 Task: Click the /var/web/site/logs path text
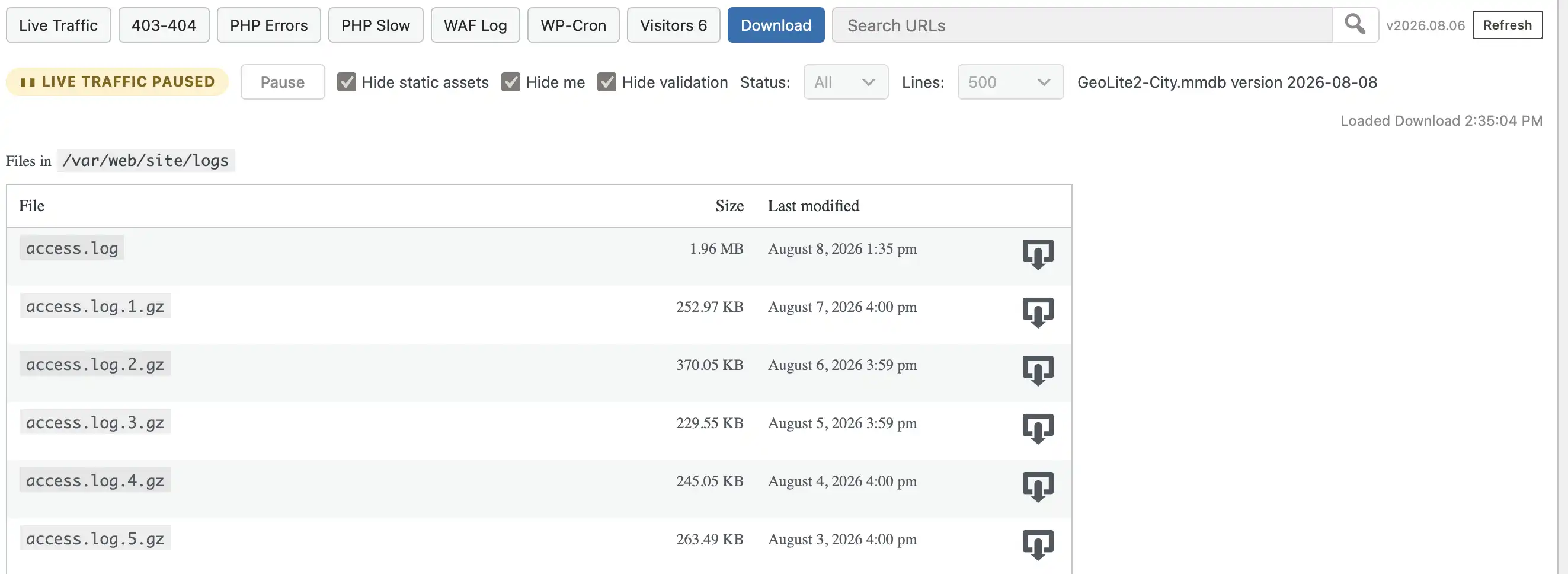[x=145, y=160]
